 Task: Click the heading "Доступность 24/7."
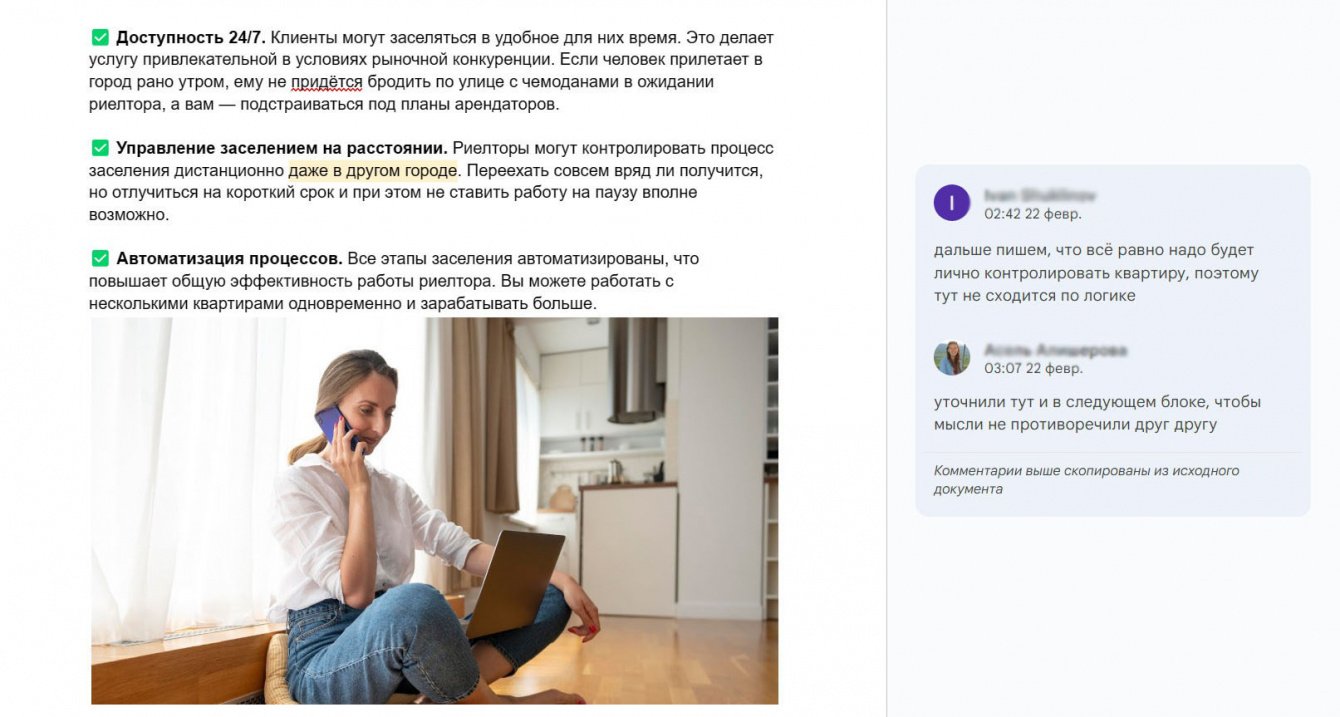coord(191,38)
